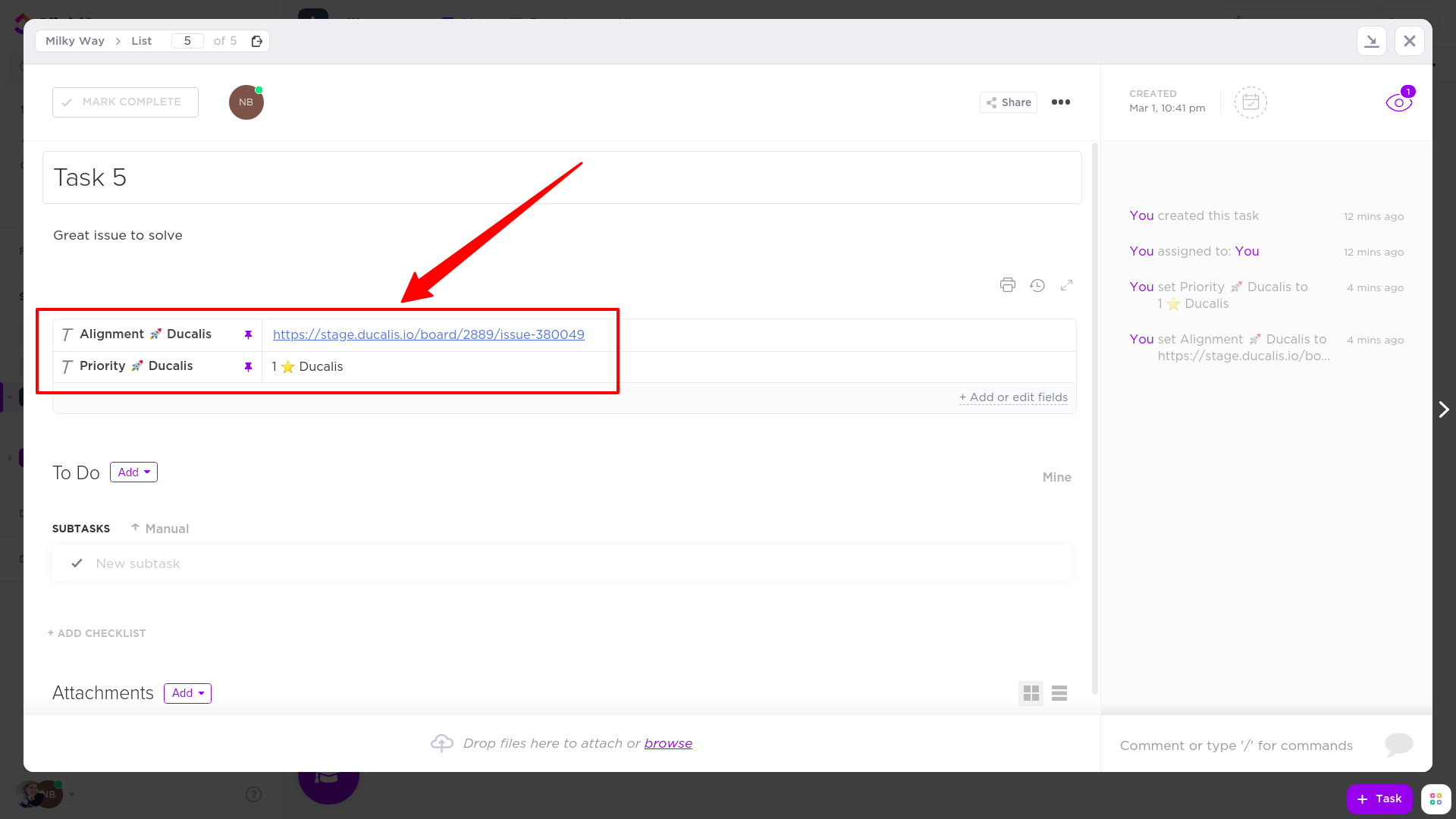Expand description to full screen
1456x819 pixels.
tap(1067, 285)
